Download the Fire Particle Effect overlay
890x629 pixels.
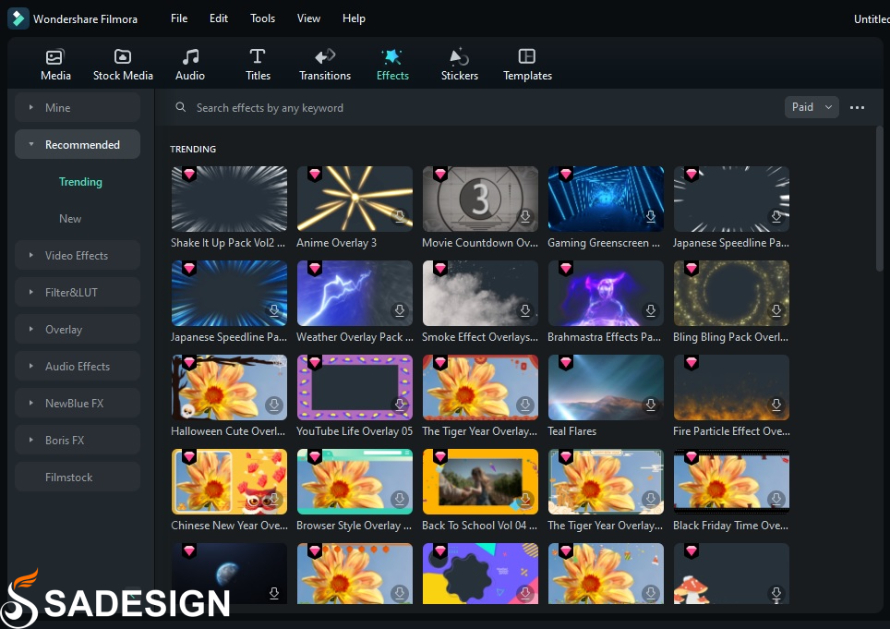click(x=776, y=405)
